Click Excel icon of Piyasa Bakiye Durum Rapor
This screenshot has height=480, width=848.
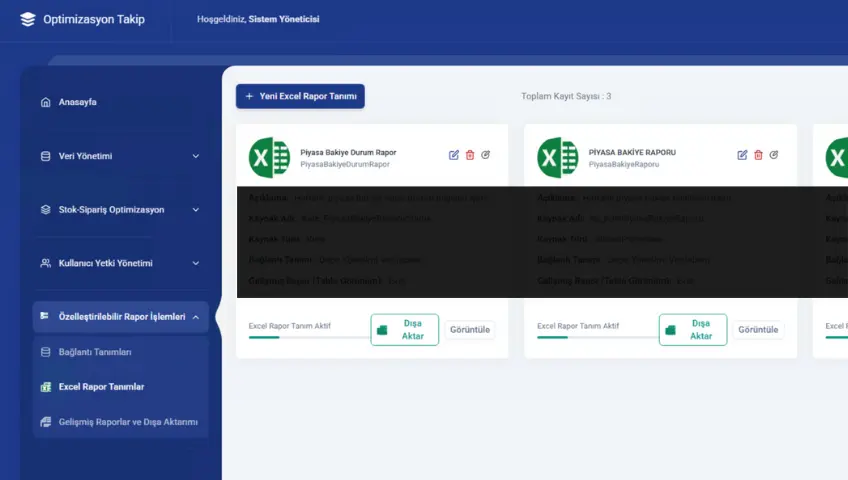tap(269, 157)
